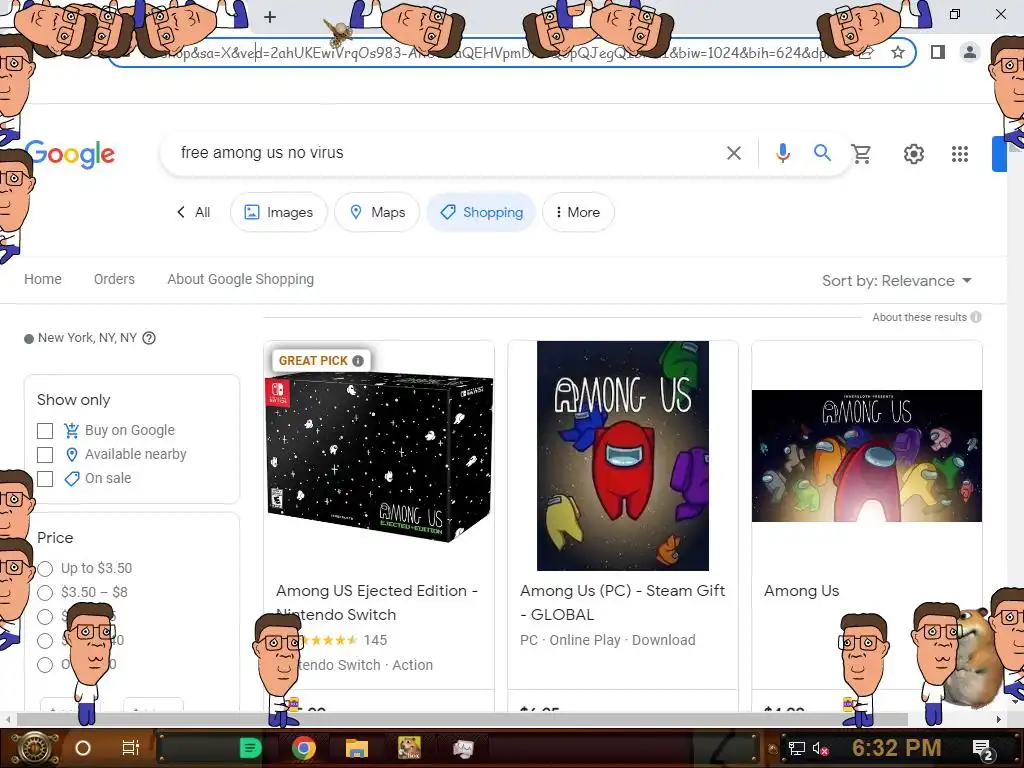Switch to the Maps tab

click(x=377, y=212)
